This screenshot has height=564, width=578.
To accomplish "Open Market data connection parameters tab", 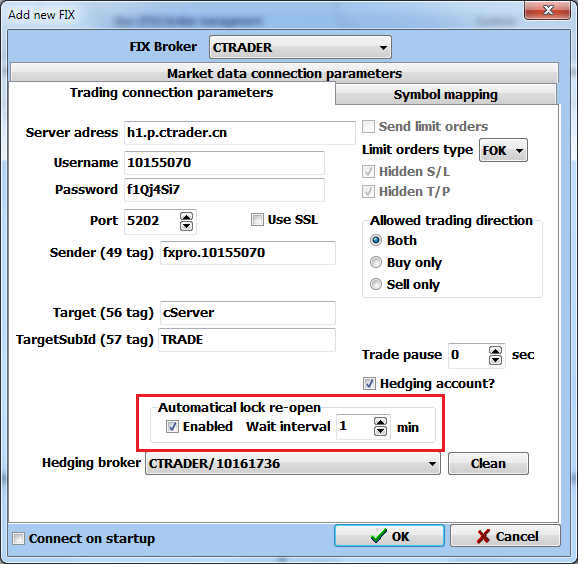I will click(x=284, y=73).
